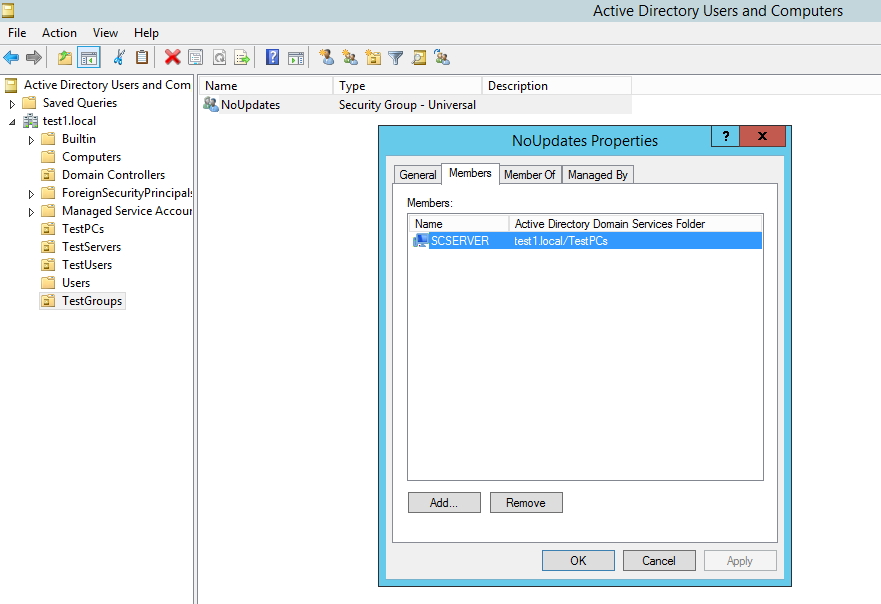Switch to the Member Of tab
Screen dimensions: 881x604
coord(529,175)
